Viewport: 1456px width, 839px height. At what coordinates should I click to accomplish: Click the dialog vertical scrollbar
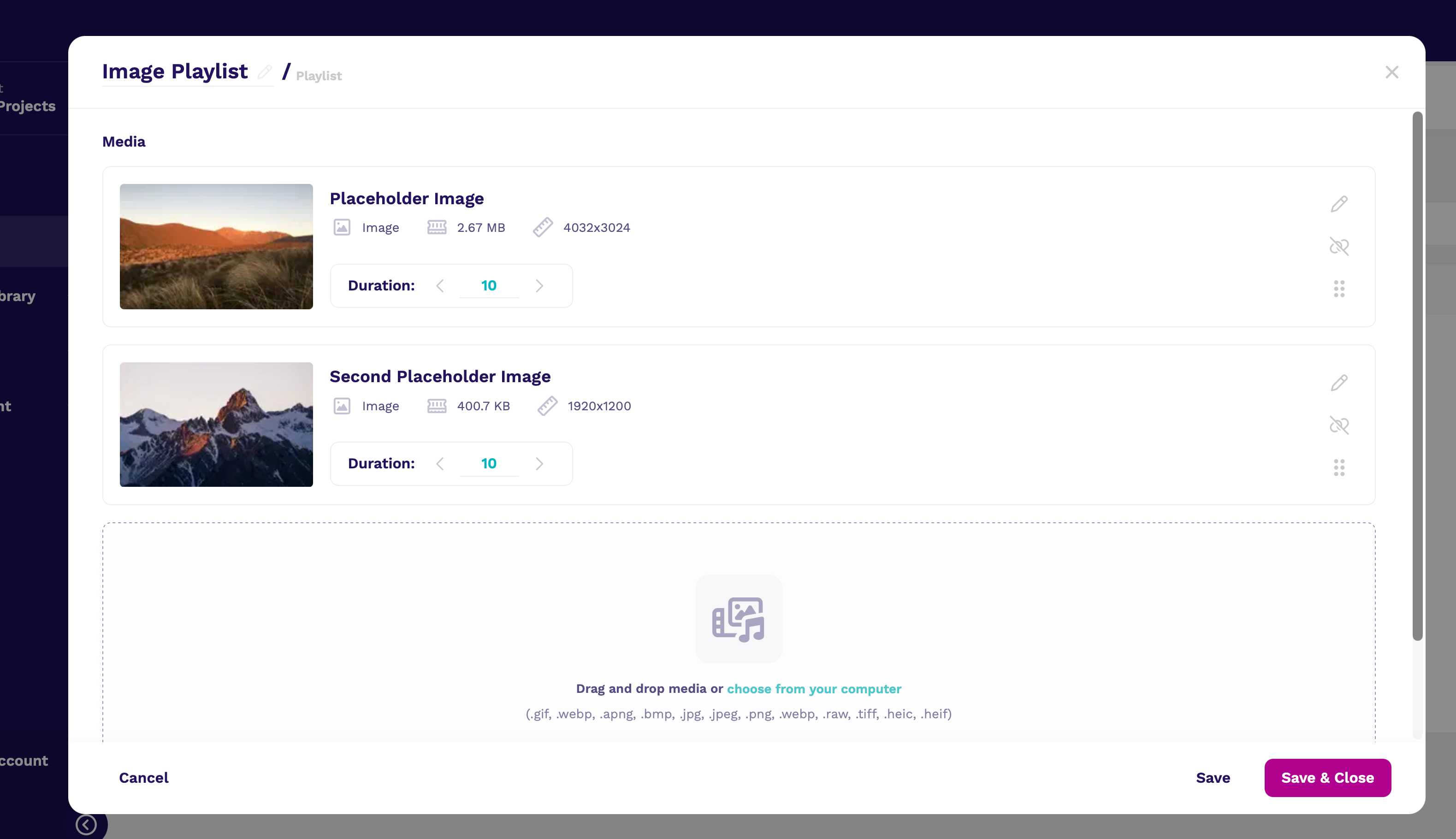(x=1417, y=376)
